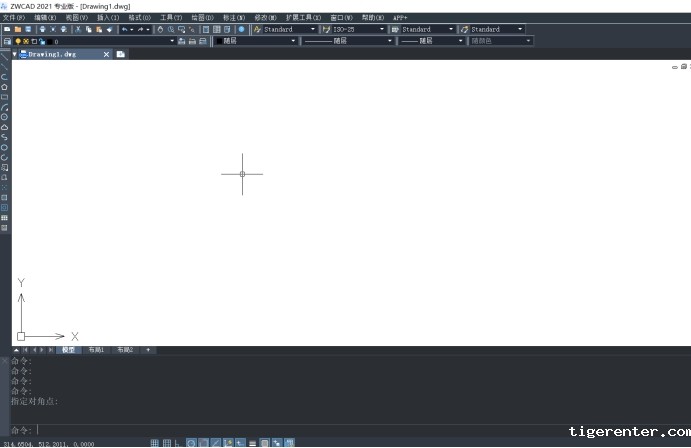Click the new drawing tab icon

[121, 54]
